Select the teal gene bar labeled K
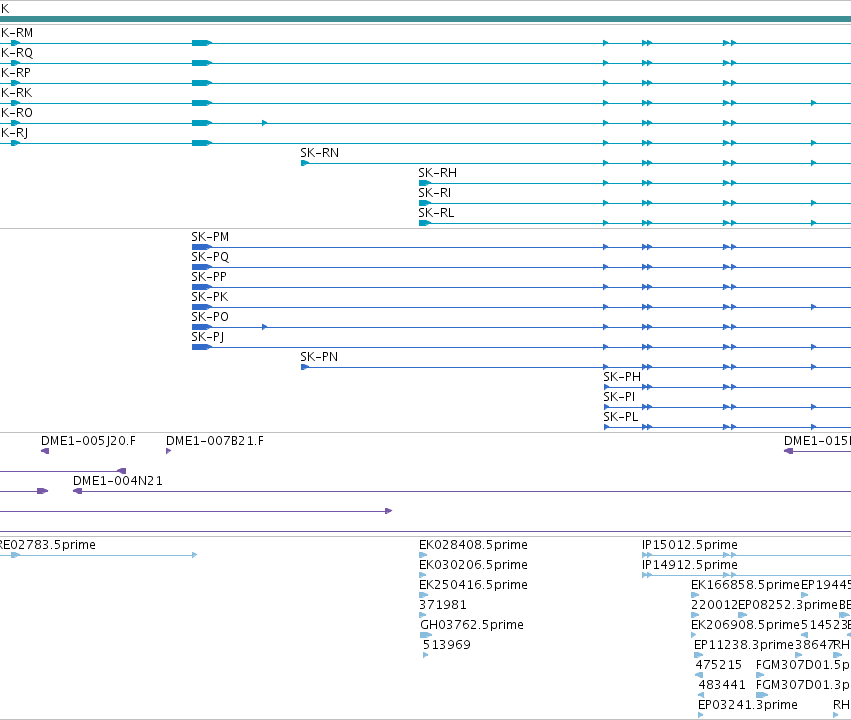The image size is (851, 720). coord(426,19)
